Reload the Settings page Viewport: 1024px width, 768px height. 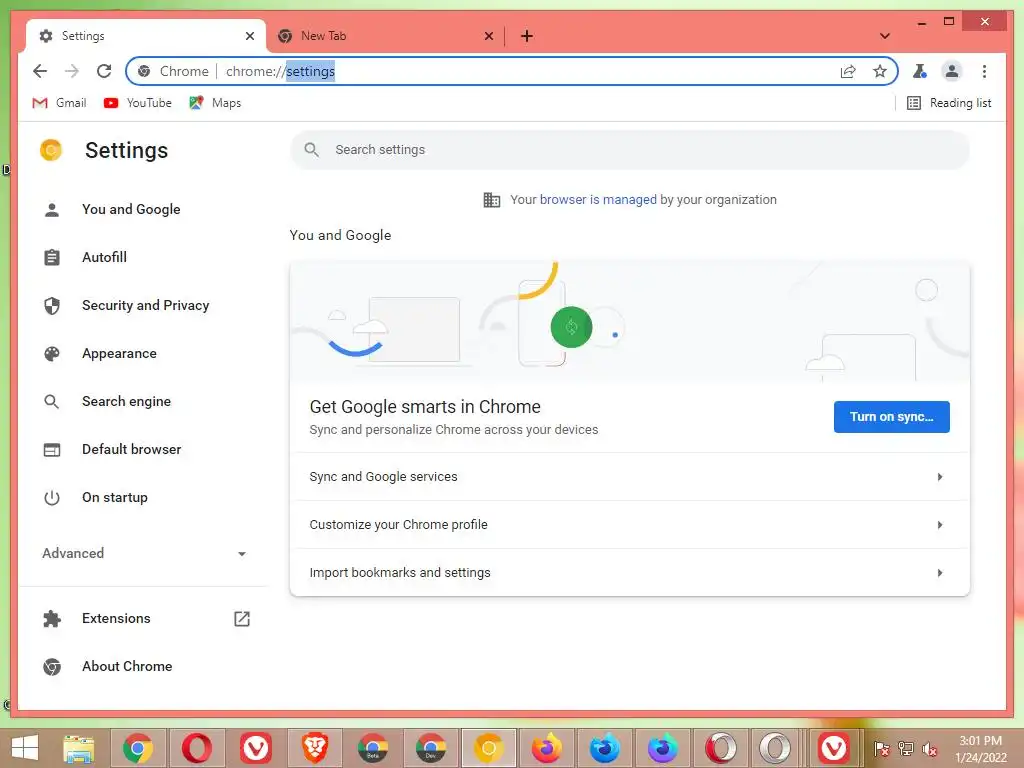[104, 71]
